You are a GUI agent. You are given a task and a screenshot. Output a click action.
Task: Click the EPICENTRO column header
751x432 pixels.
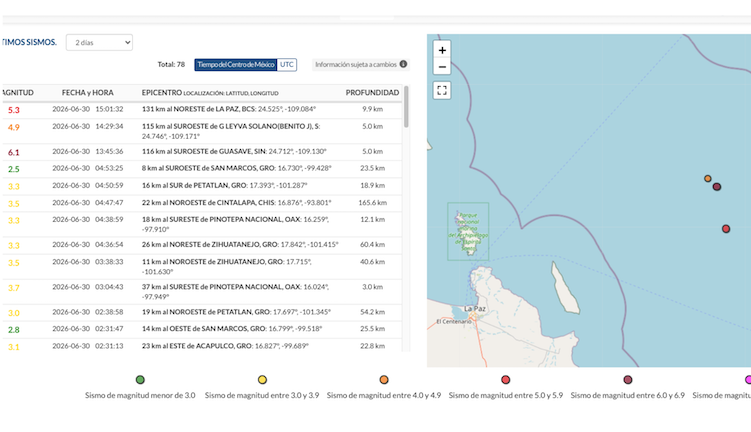click(x=161, y=92)
